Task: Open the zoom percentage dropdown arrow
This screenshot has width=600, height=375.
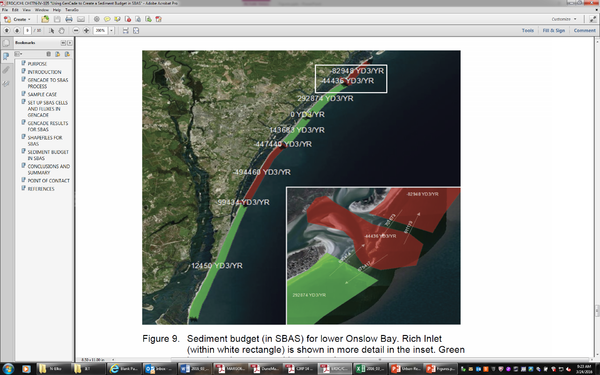Action: tap(111, 31)
